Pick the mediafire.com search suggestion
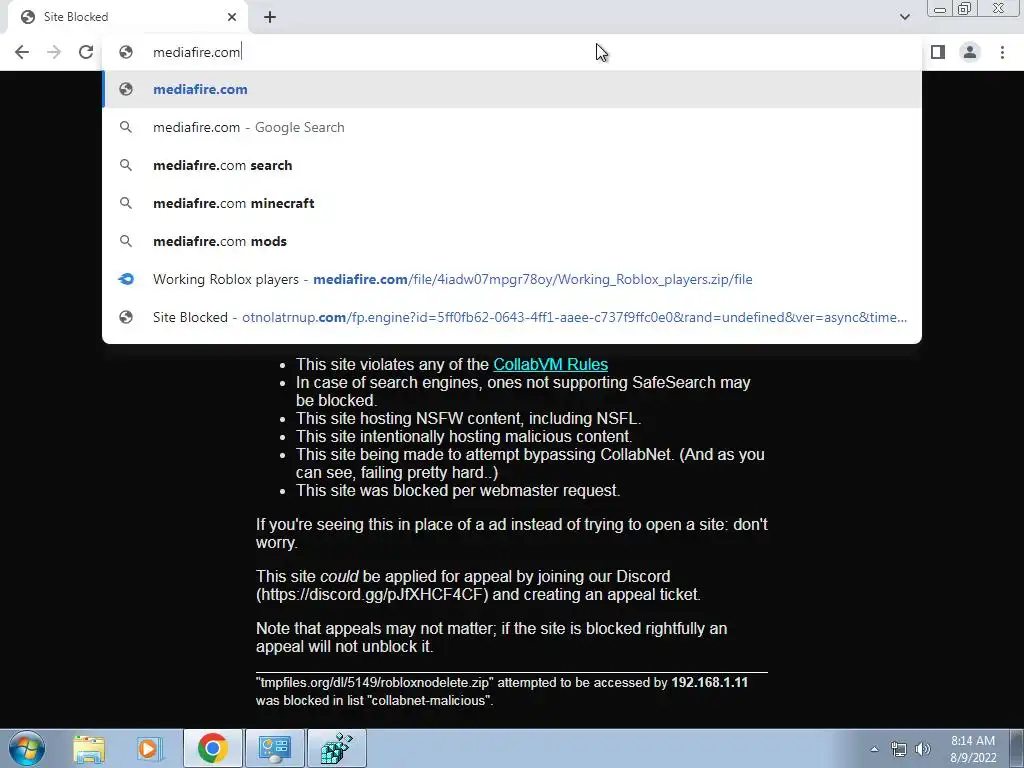This screenshot has width=1024, height=768. [x=512, y=165]
